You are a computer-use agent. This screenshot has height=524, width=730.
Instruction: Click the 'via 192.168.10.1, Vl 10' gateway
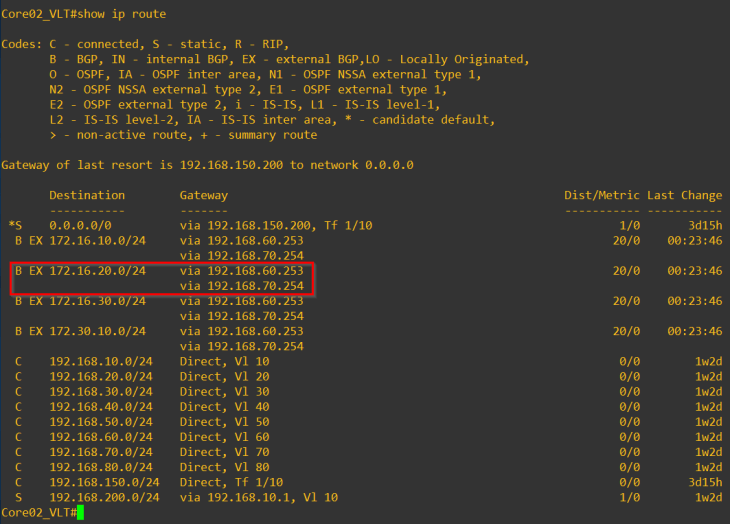258,497
